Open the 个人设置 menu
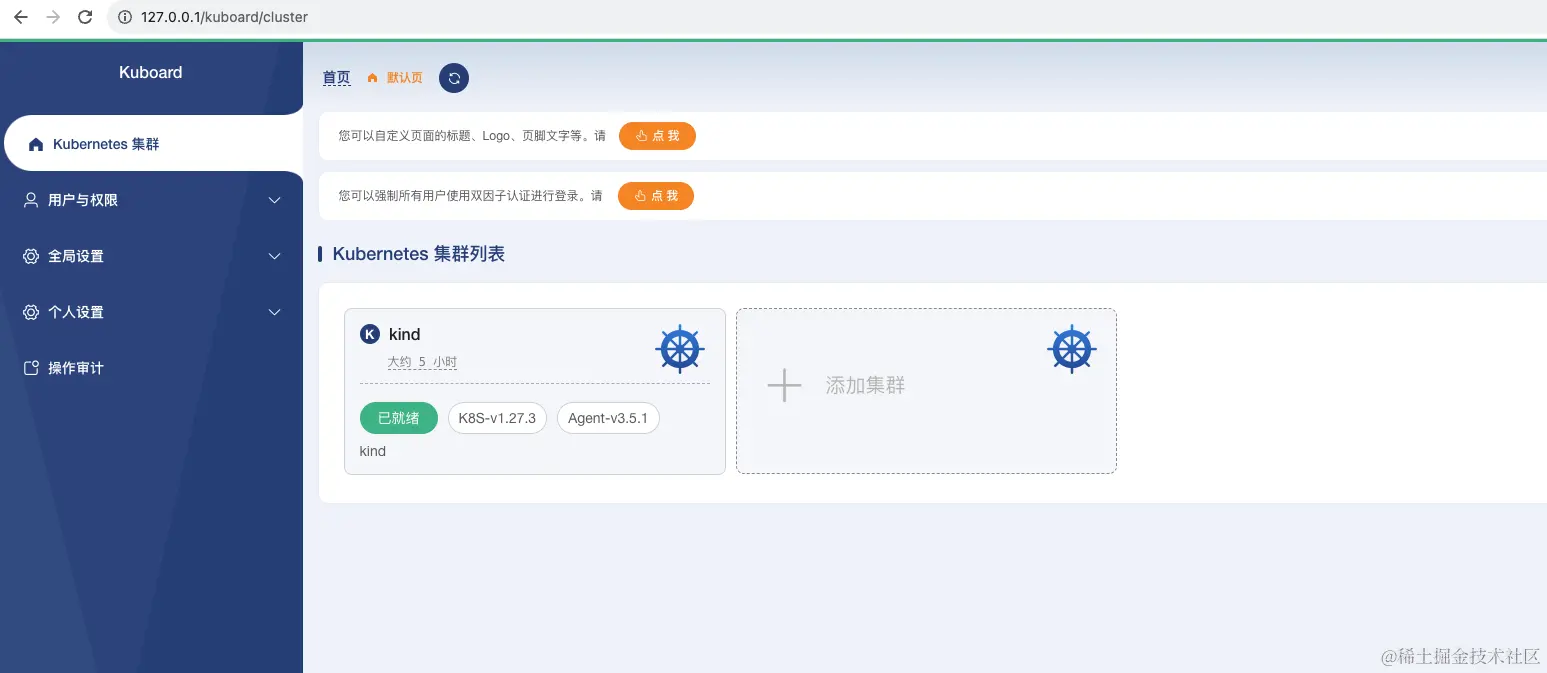 pyautogui.click(x=152, y=312)
